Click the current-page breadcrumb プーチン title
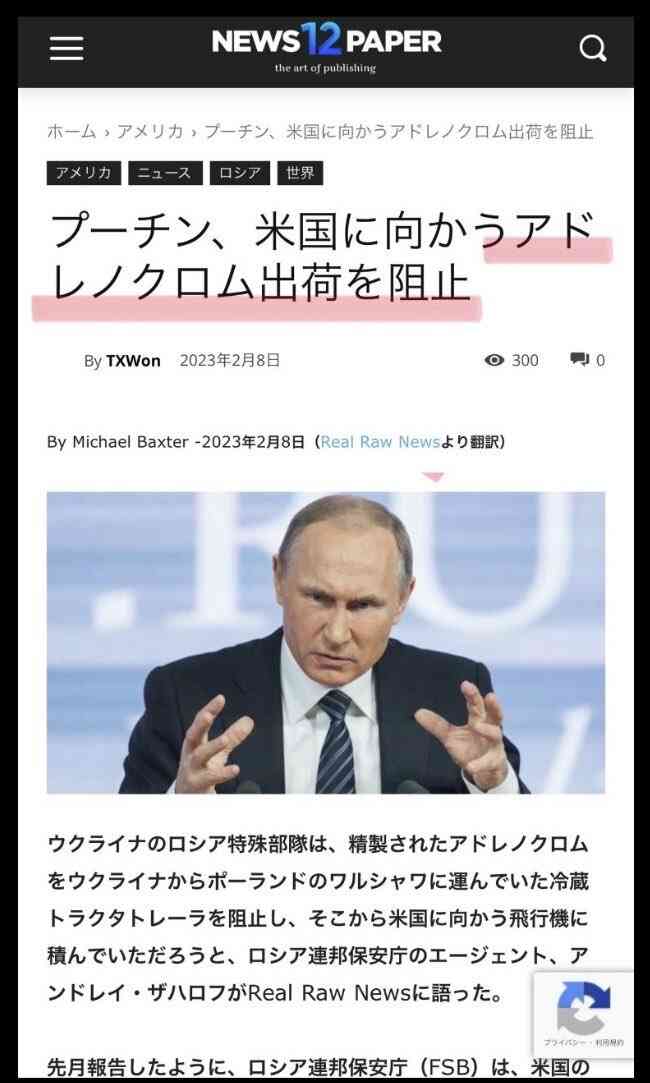The image size is (650, 1083). [399, 131]
